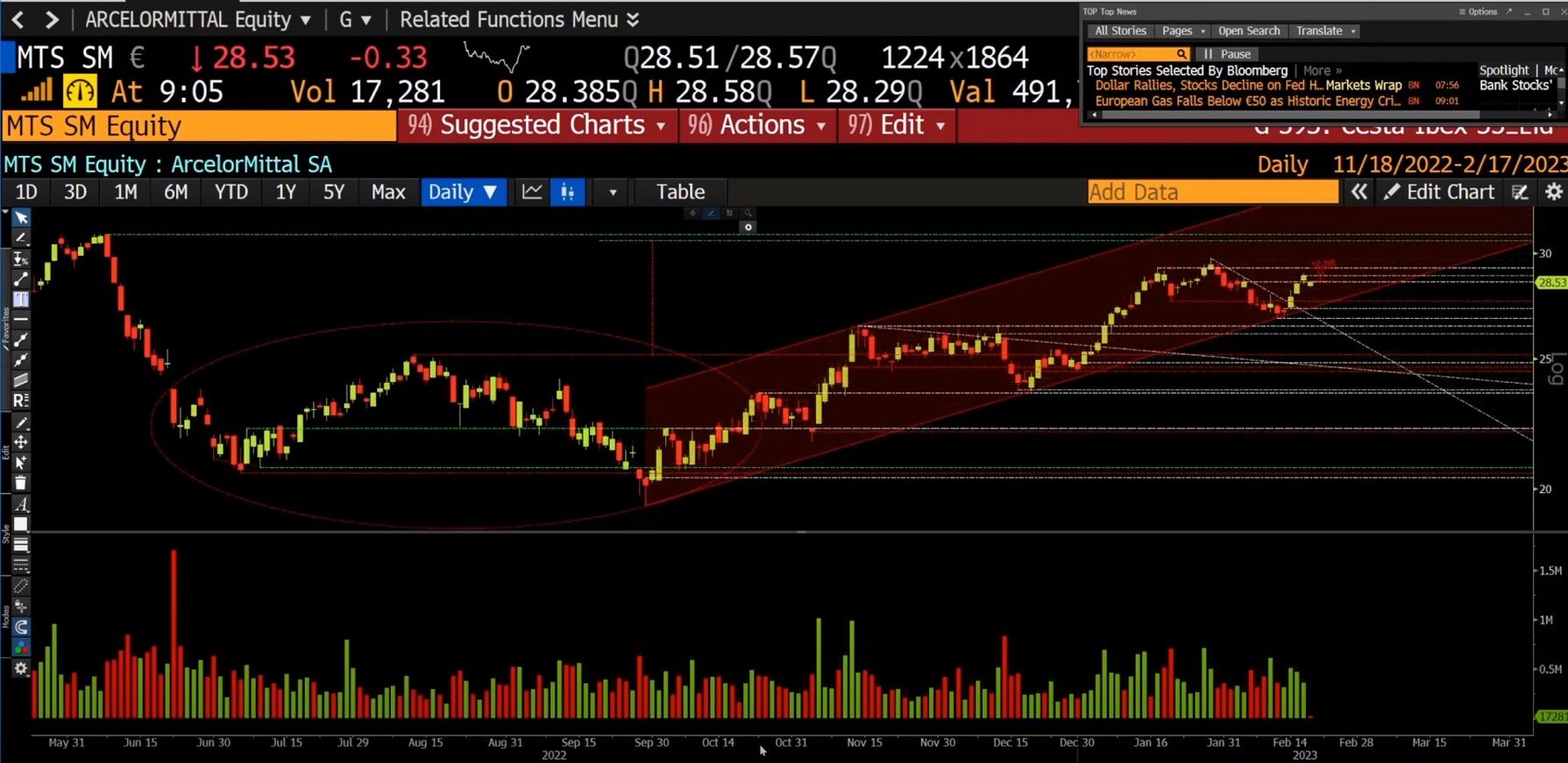Switch to candlestick chart type
Viewport: 1568px width, 763px height.
[x=568, y=192]
